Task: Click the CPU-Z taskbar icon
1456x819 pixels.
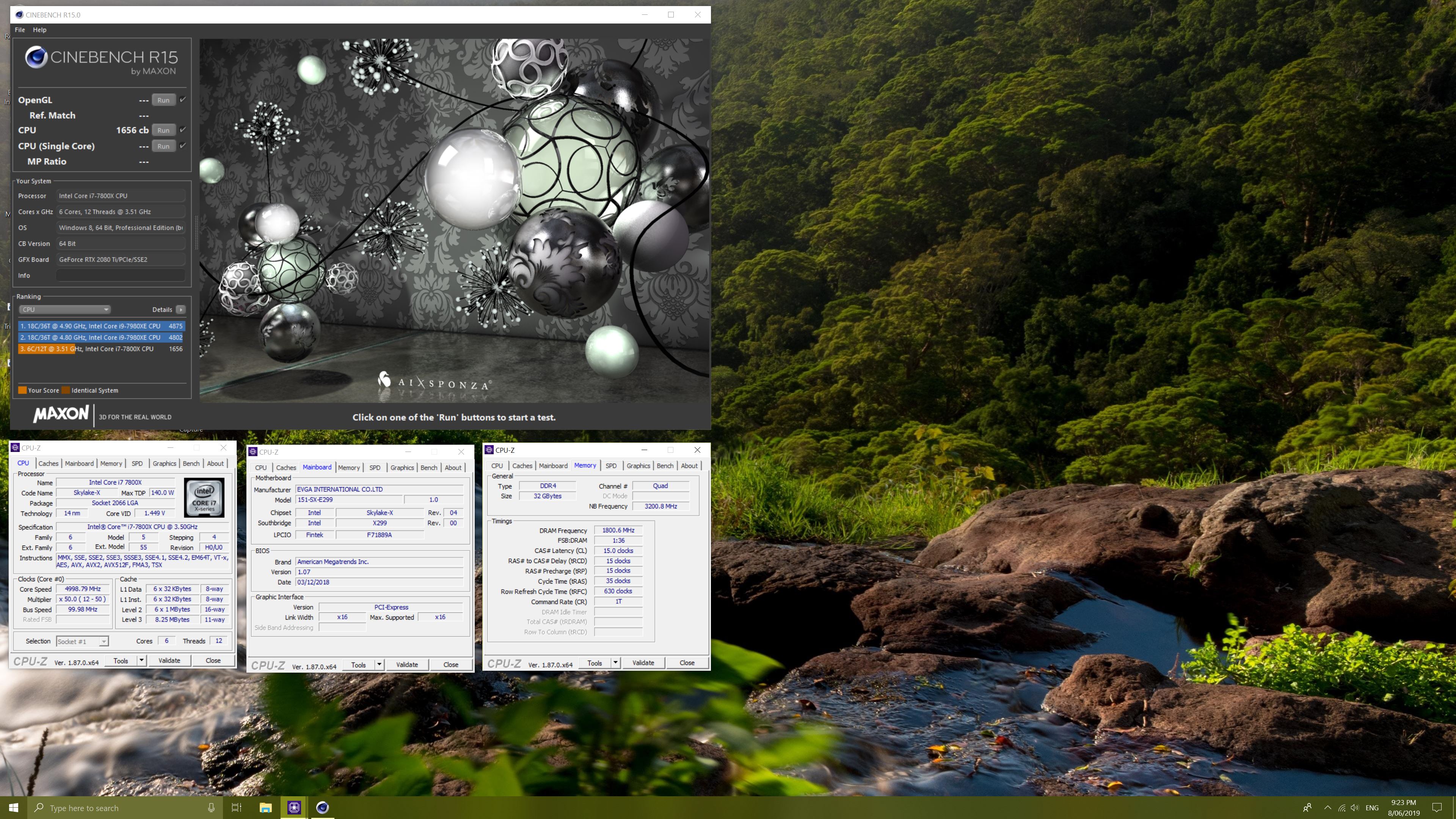Action: pyautogui.click(x=294, y=808)
